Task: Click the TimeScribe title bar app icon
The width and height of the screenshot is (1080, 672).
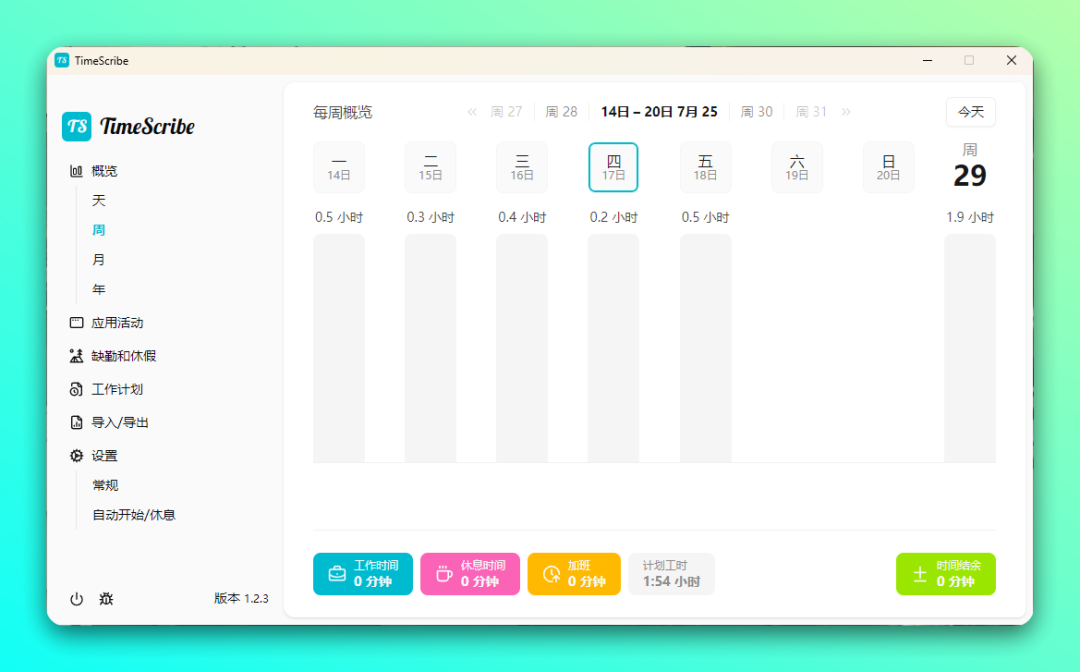Action: pos(62,61)
